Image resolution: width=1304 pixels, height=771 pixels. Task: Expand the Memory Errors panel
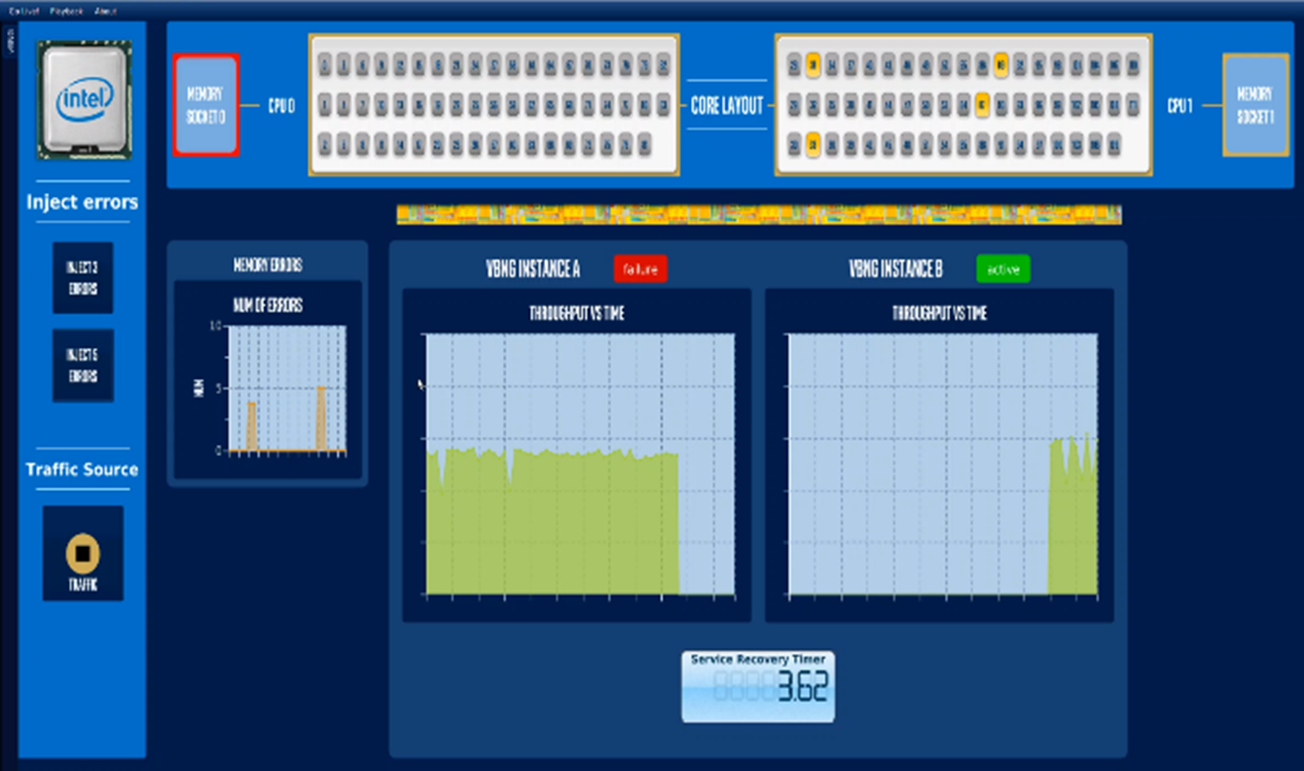267,264
